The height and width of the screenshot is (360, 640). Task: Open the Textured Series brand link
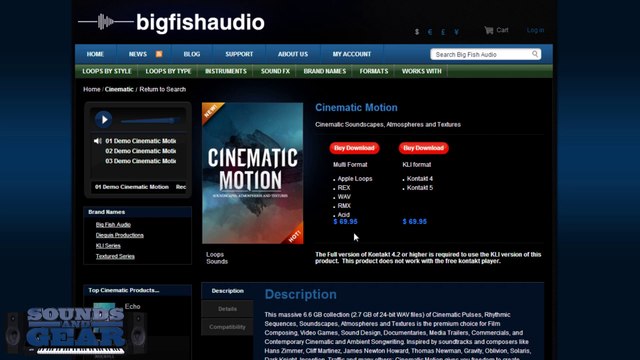point(115,256)
